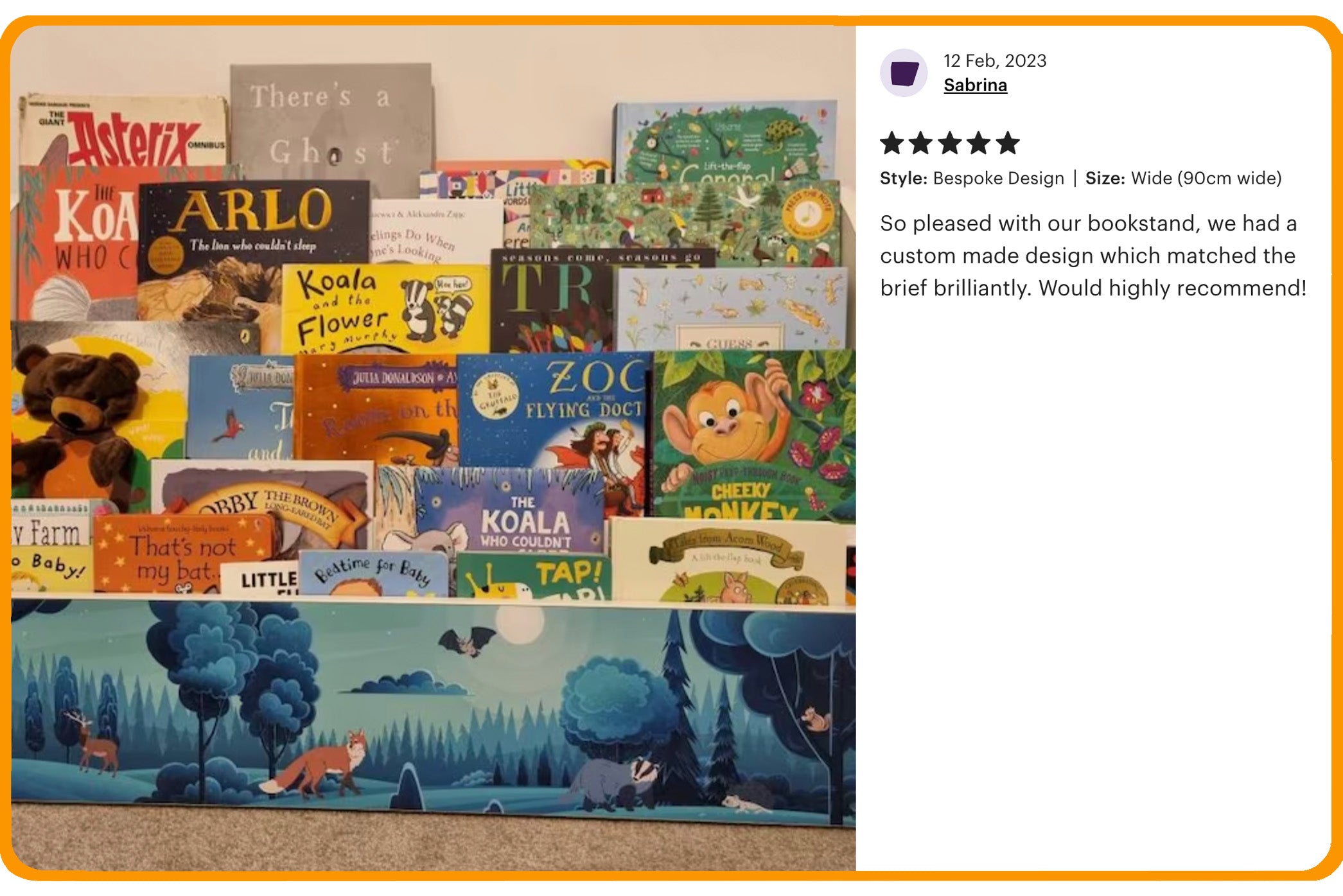Click the third star in the rating
Image resolution: width=1343 pixels, height=896 pixels.
click(x=950, y=143)
